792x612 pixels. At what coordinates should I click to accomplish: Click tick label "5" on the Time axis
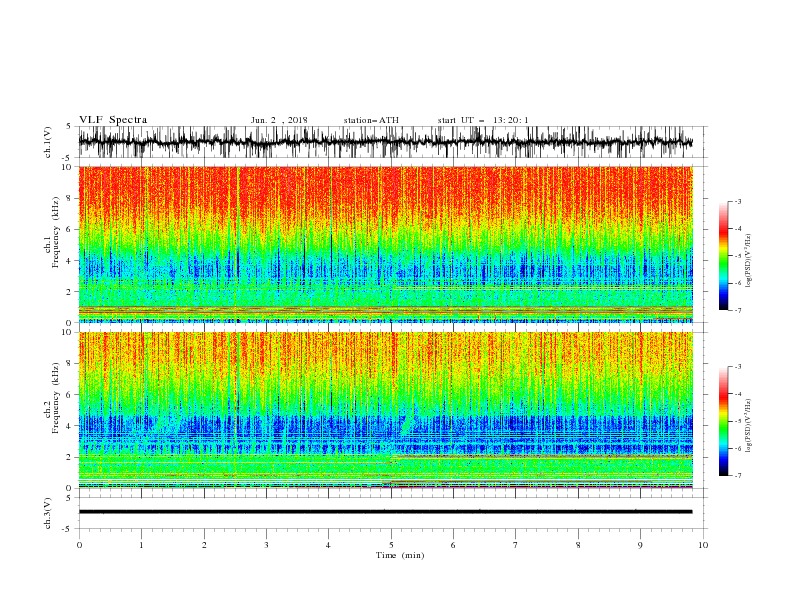click(x=391, y=545)
